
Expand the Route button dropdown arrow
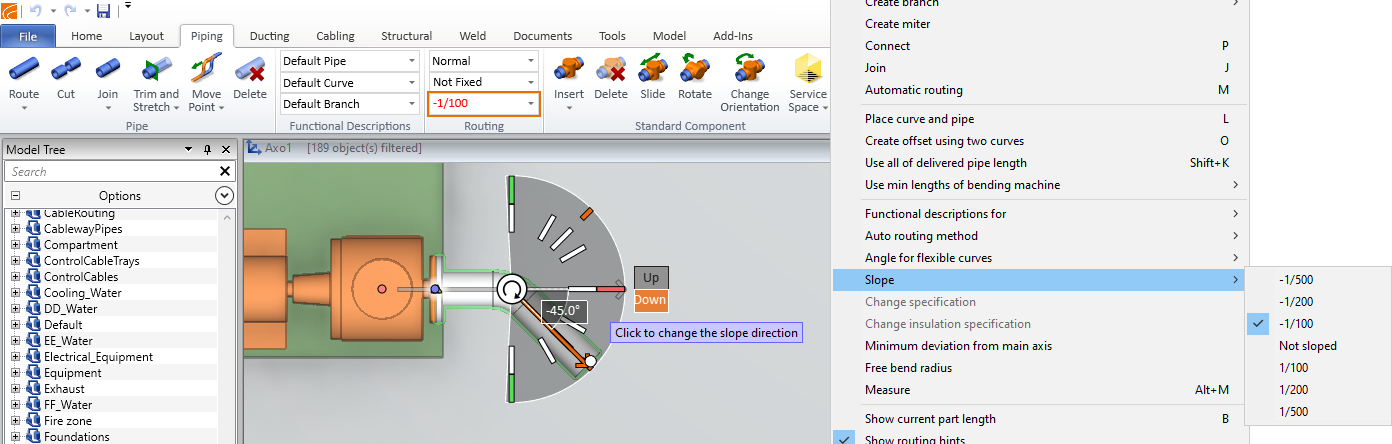tap(24, 107)
